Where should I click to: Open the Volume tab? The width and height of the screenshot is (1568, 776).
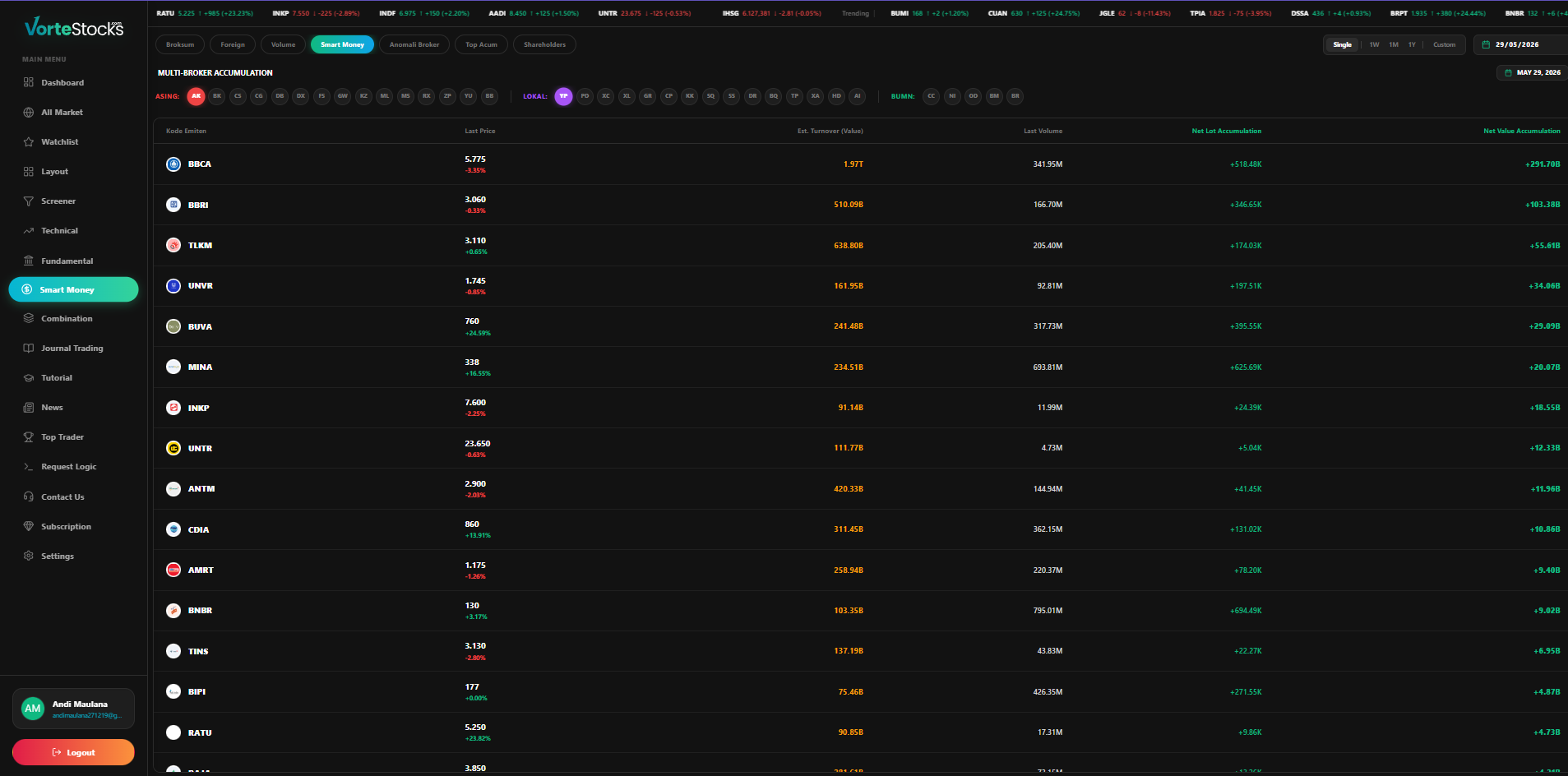(283, 44)
